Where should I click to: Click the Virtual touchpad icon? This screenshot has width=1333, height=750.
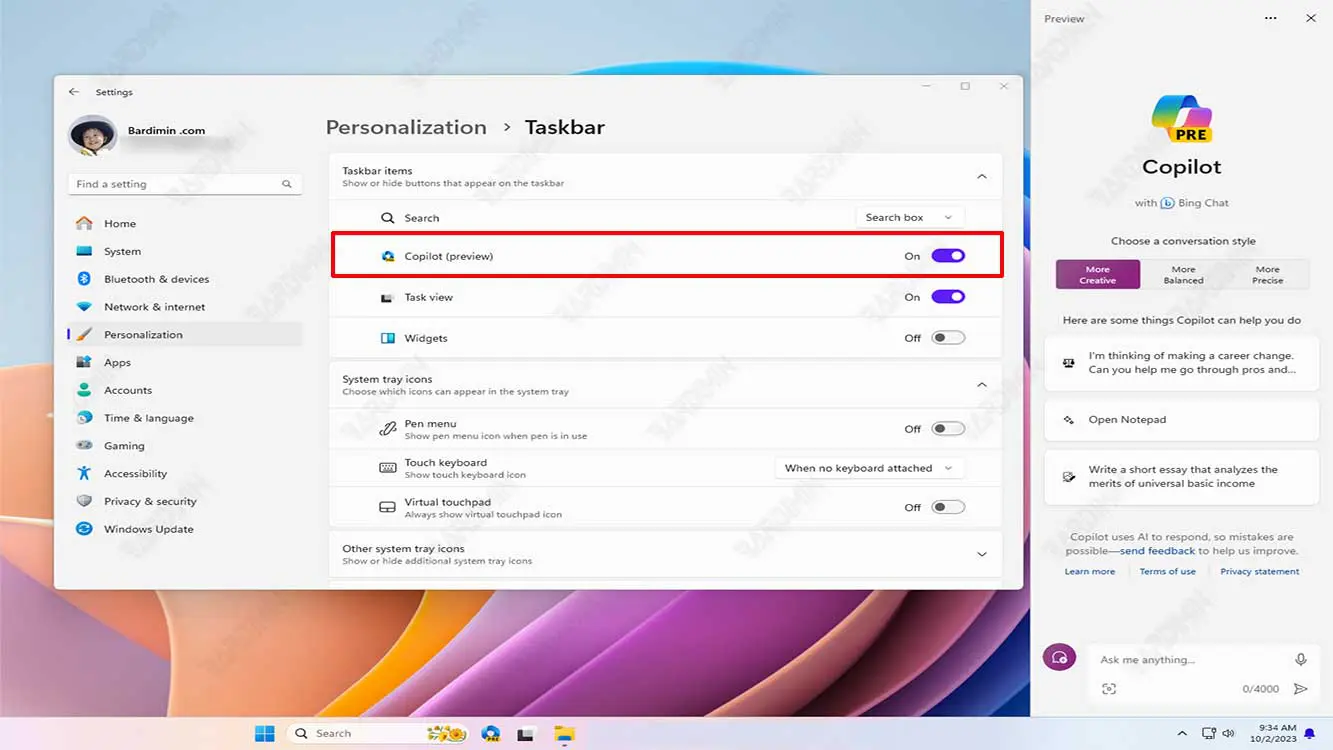tap(388, 507)
